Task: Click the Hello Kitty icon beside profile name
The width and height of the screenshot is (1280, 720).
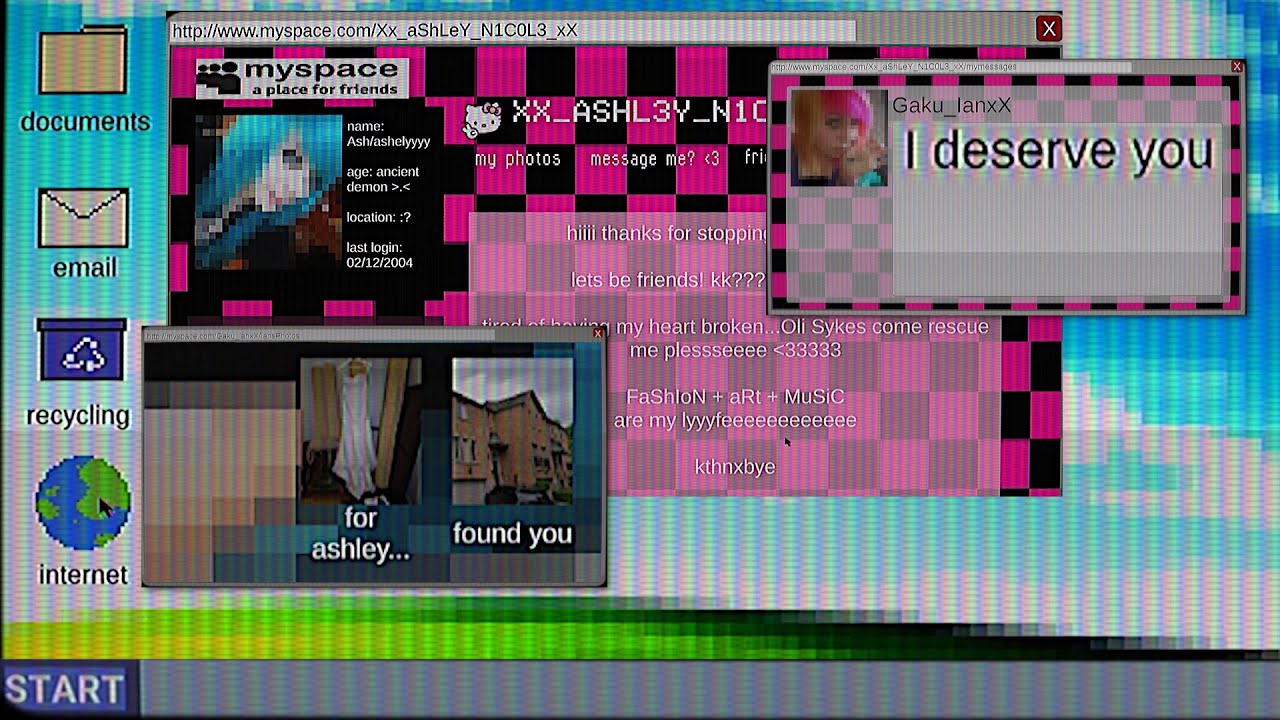Action: 483,118
